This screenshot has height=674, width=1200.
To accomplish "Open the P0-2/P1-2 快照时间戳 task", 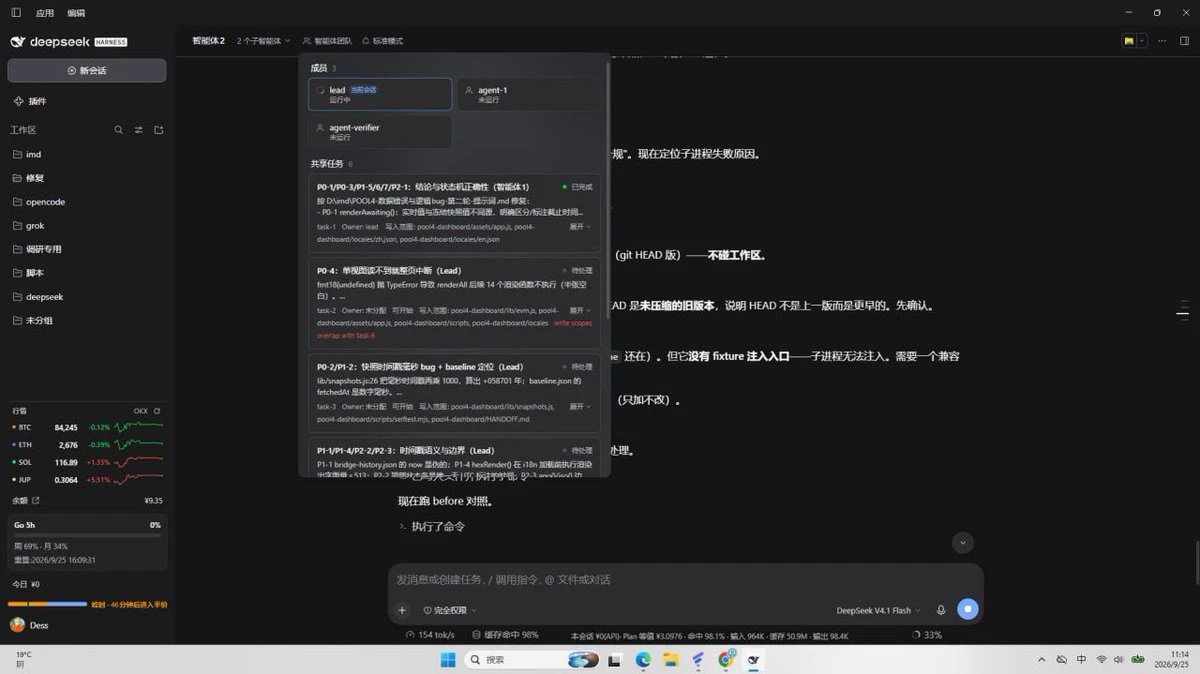I will [x=454, y=392].
